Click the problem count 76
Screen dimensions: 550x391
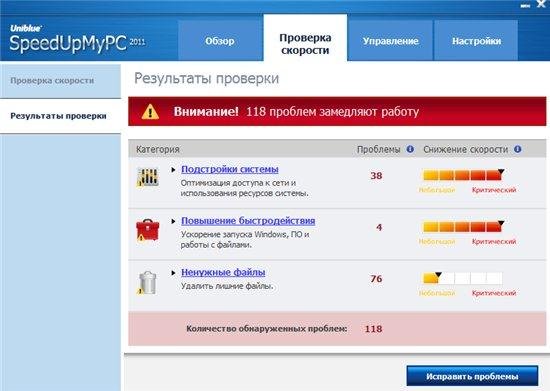point(376,279)
